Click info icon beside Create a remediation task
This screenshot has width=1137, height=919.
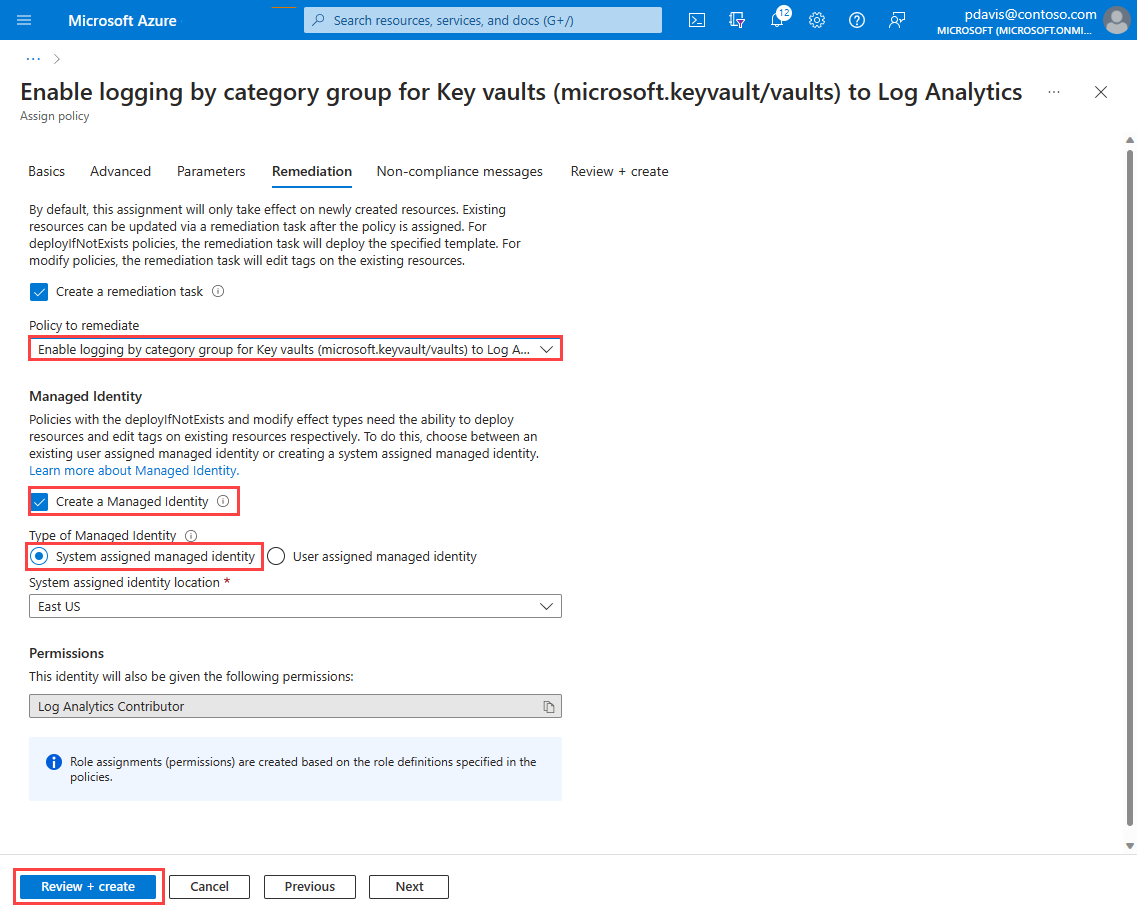(218, 291)
